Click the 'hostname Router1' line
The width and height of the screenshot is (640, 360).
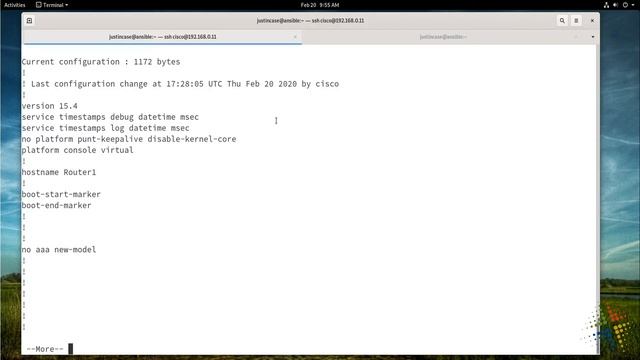click(59, 172)
